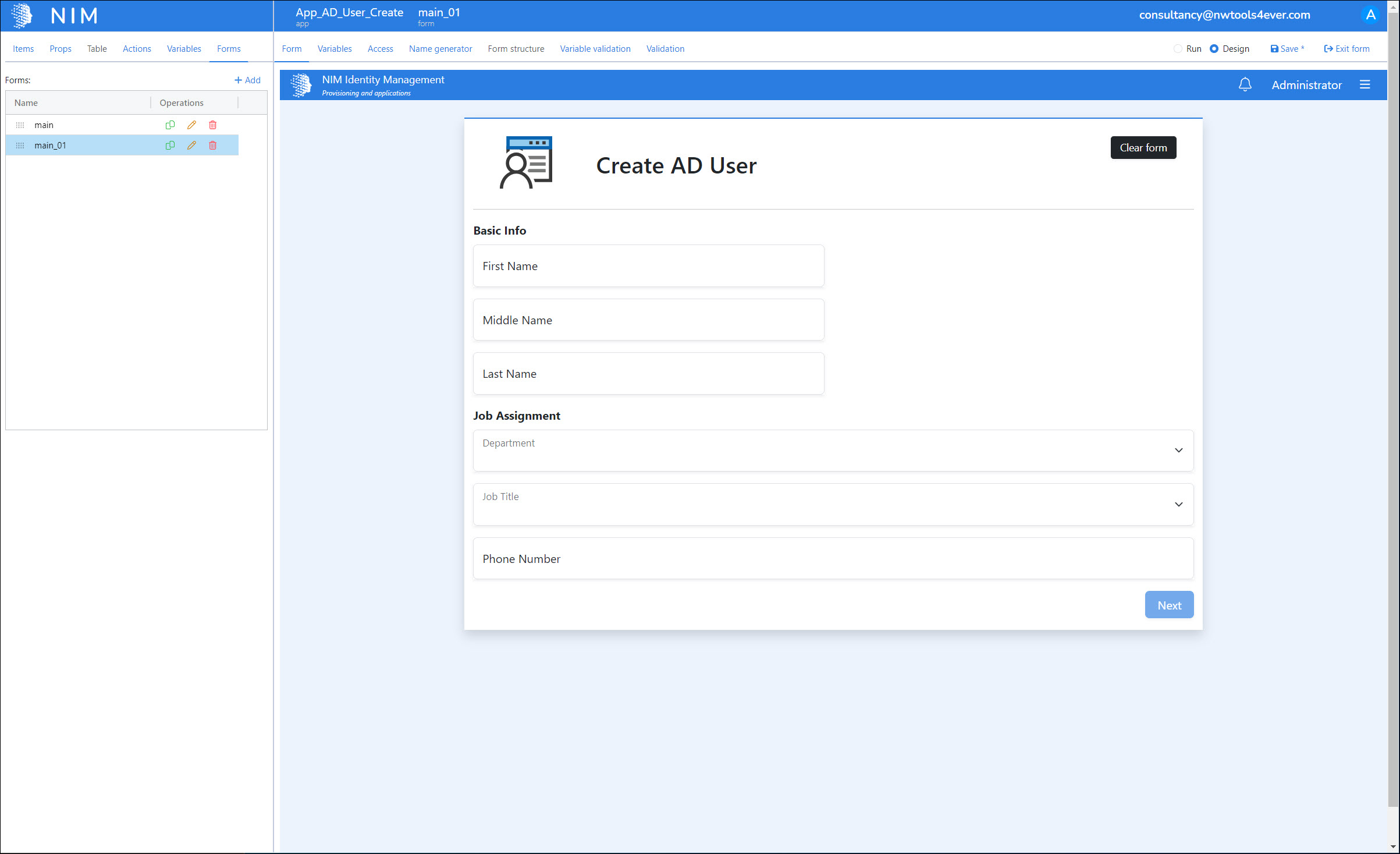Image resolution: width=1400 pixels, height=854 pixels.
Task: Click Save in the toolbar
Action: tap(1287, 49)
